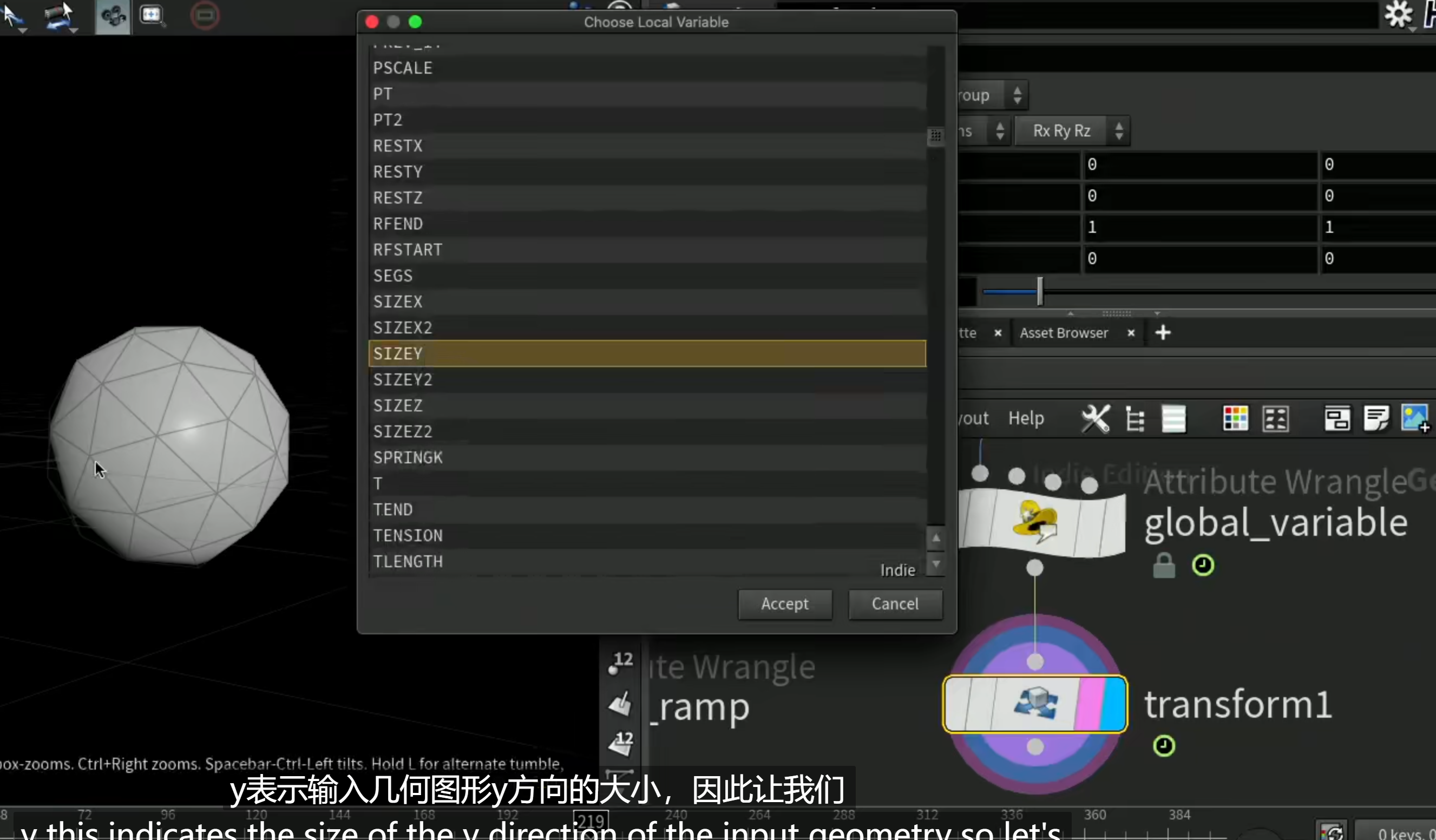Open the Rx Ry Rz rotate order dropdown

tap(1072, 131)
